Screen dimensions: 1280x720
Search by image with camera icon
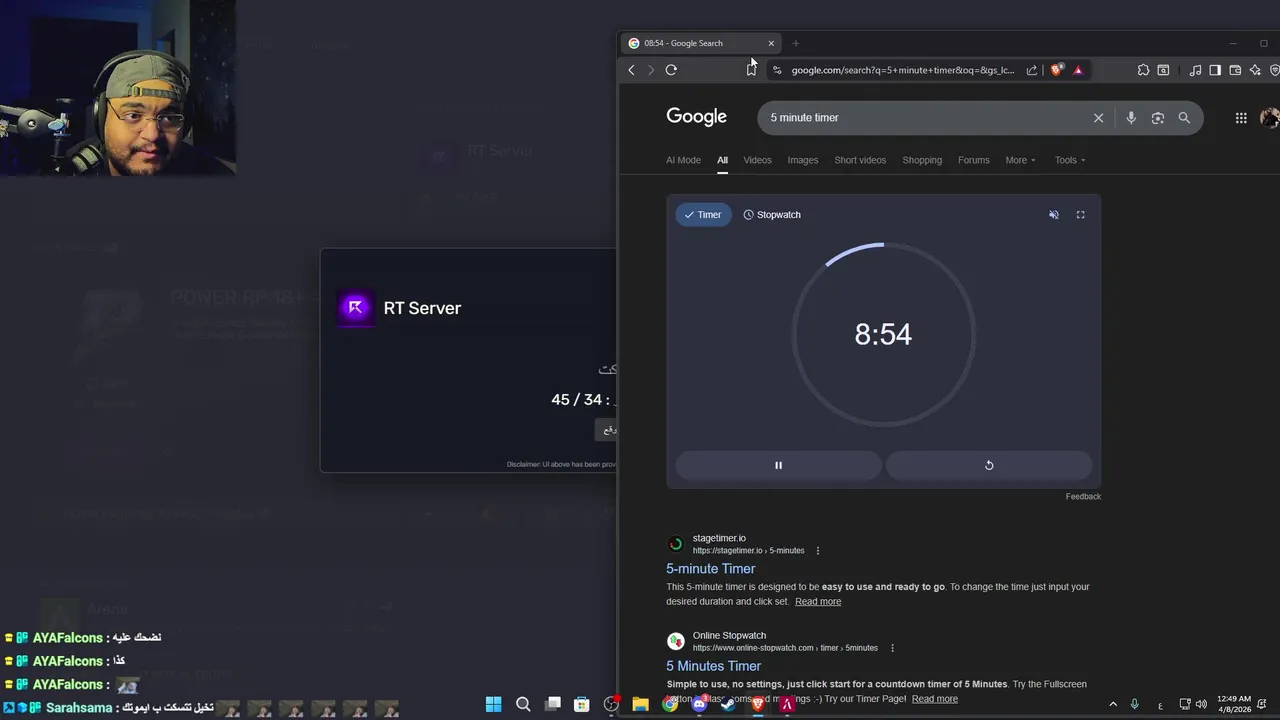point(1158,118)
